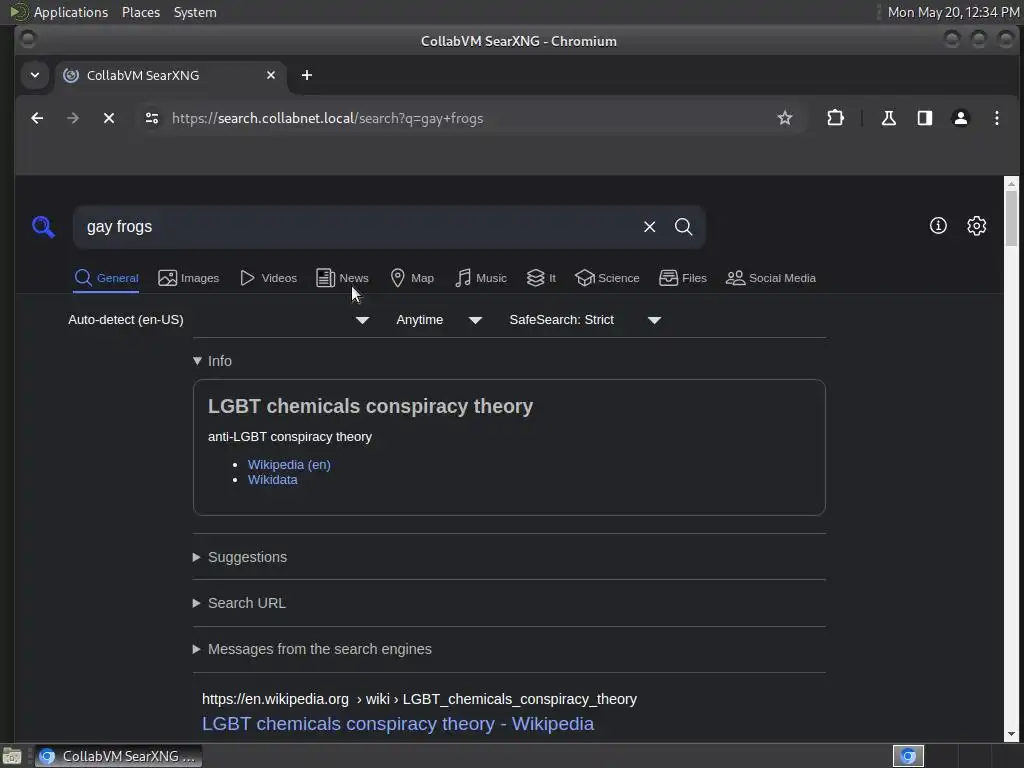The width and height of the screenshot is (1024, 768).
Task: Open the Auto-detect (en-US) language dropdown
Action: (x=219, y=319)
